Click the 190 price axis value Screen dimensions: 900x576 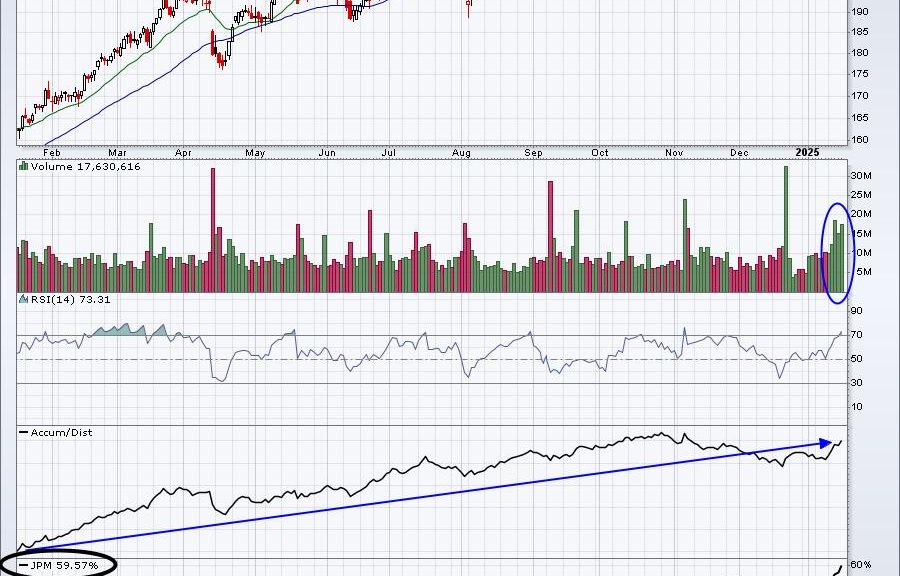click(x=860, y=11)
